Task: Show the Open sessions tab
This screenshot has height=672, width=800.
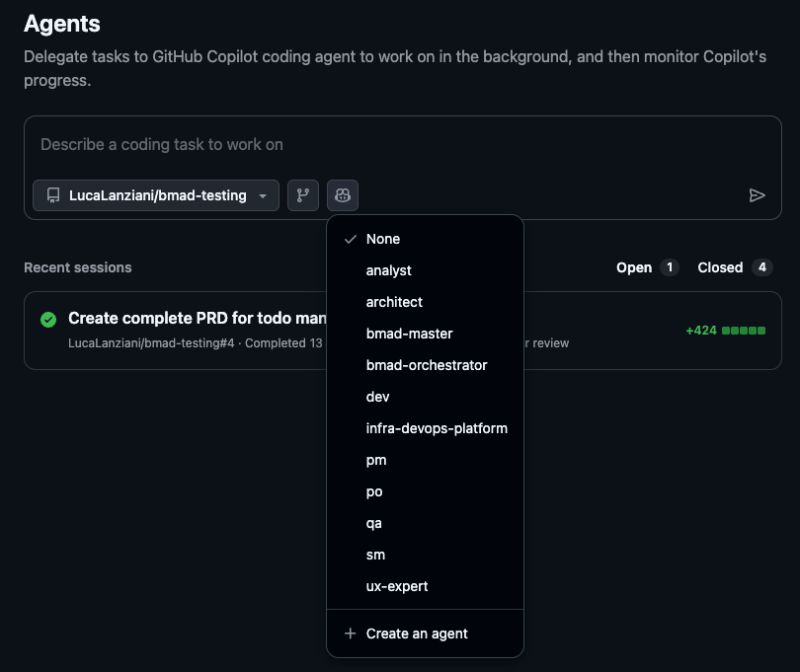Action: point(647,267)
